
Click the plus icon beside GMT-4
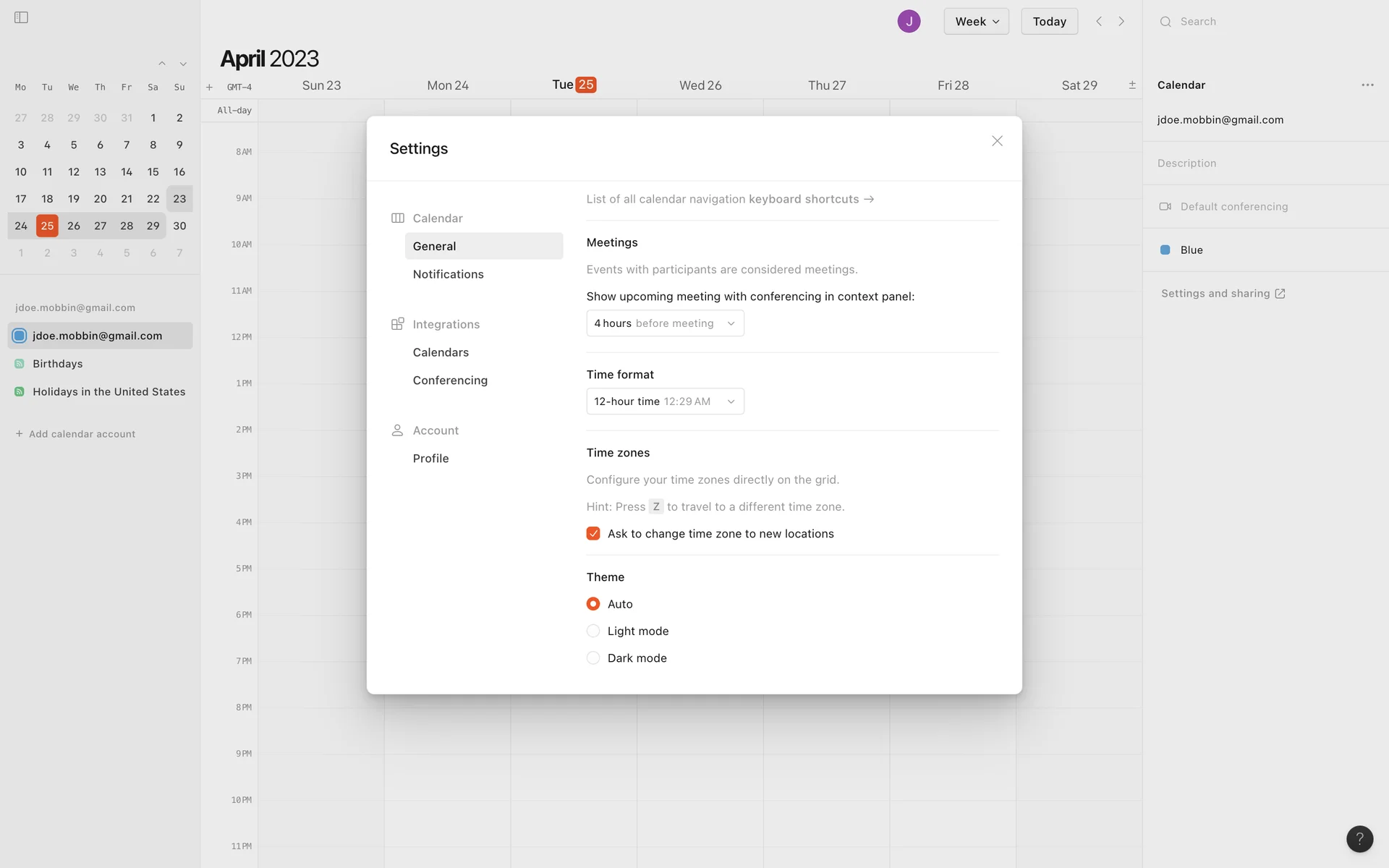click(x=209, y=88)
